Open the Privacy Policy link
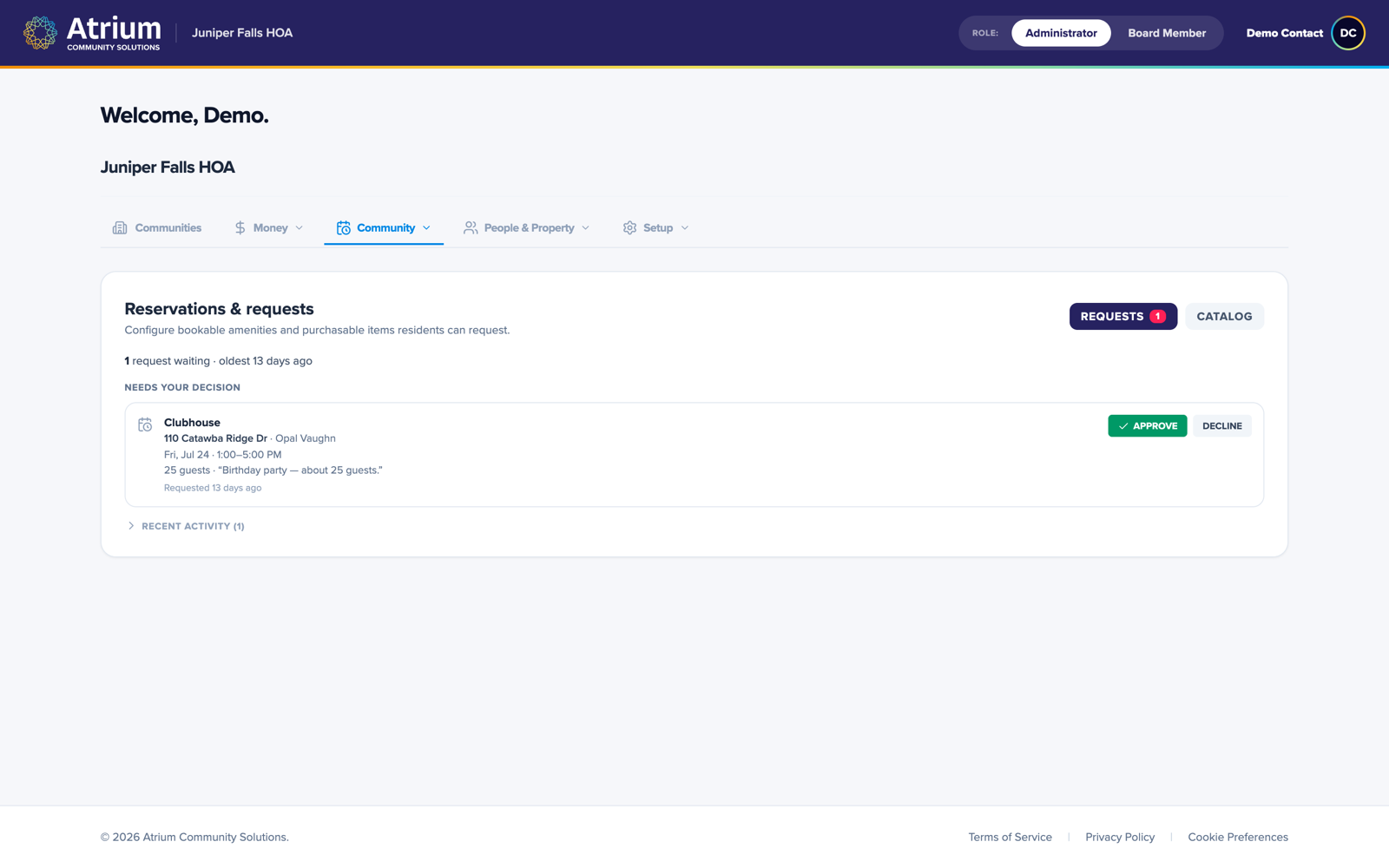The height and width of the screenshot is (868, 1389). tap(1120, 838)
